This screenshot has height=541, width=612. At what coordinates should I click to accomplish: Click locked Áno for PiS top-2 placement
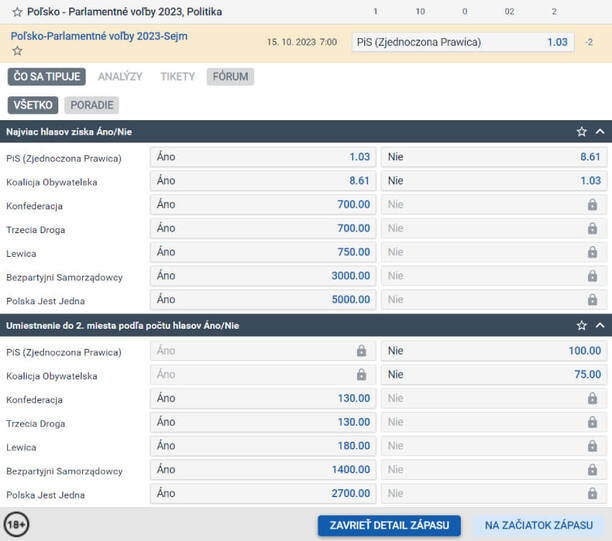(x=263, y=351)
